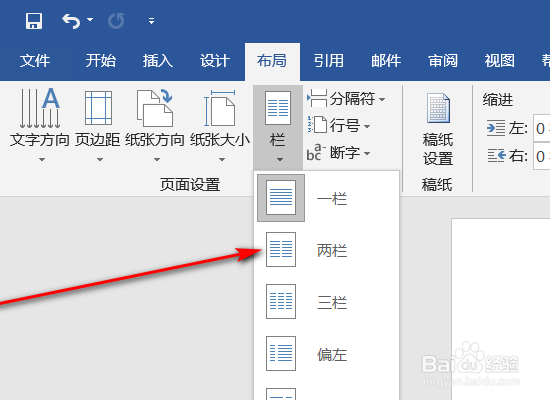Choose the 三栏 three columns option

[x=327, y=302]
